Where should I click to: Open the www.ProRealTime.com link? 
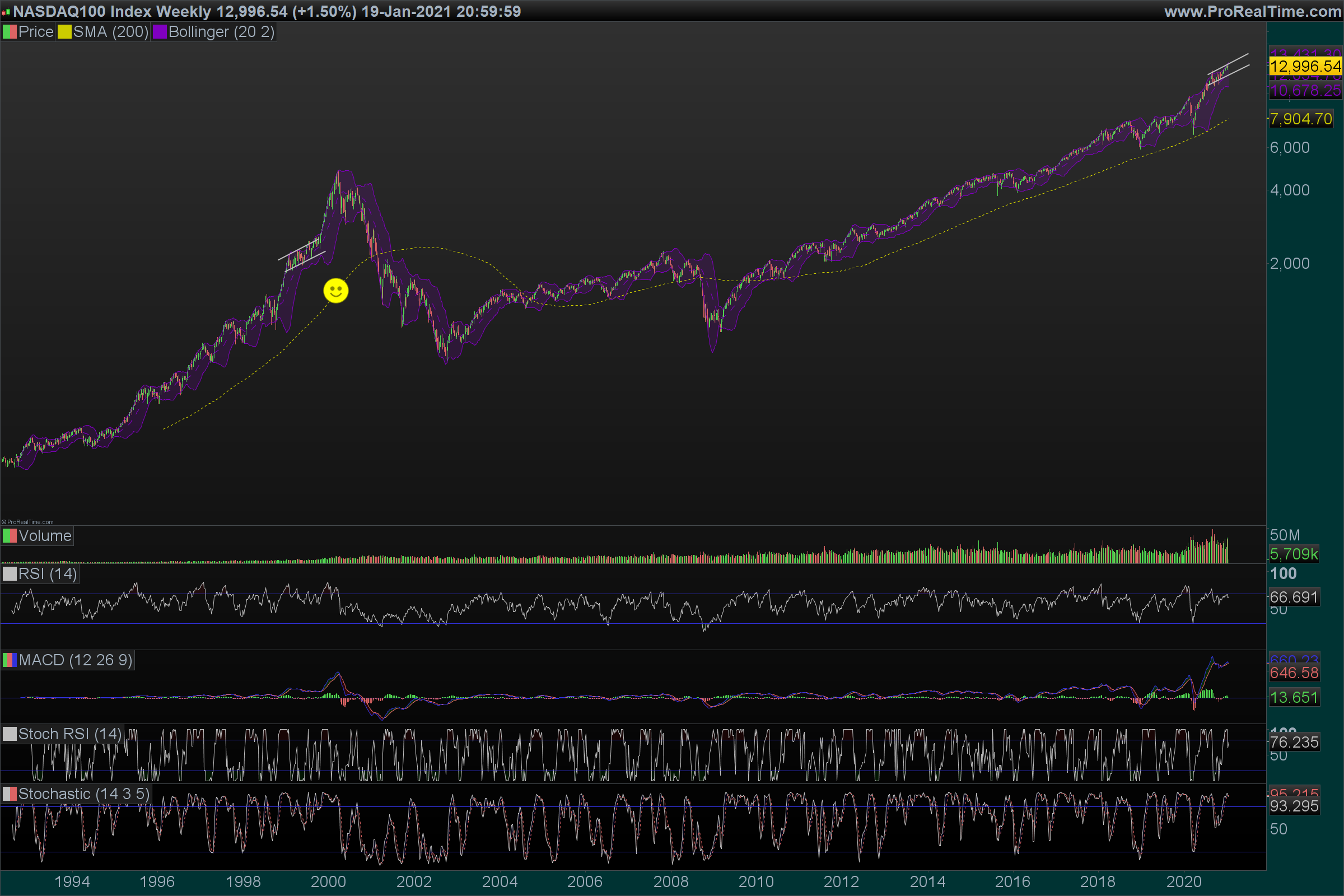tap(1252, 11)
